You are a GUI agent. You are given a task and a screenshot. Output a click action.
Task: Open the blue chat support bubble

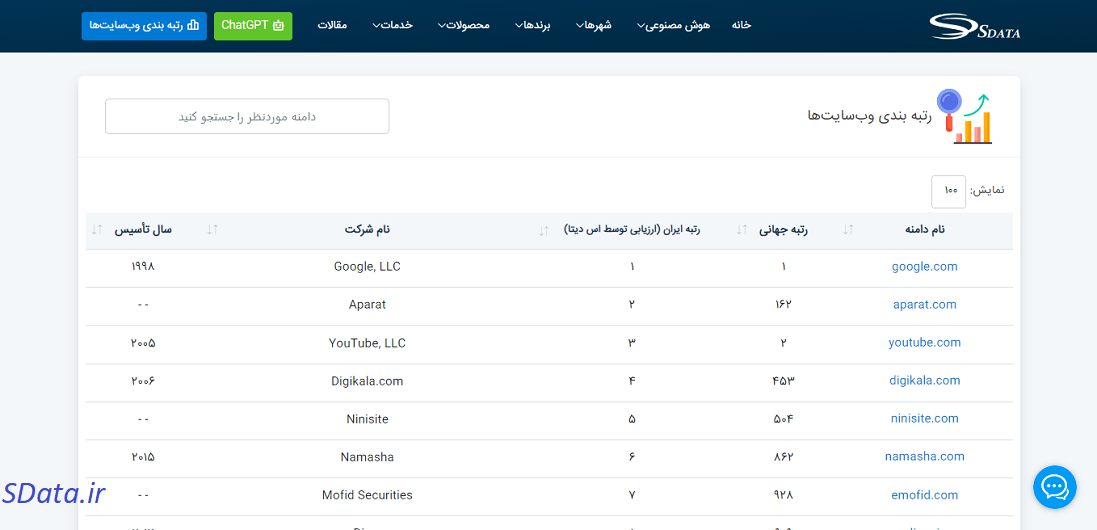tap(1054, 487)
